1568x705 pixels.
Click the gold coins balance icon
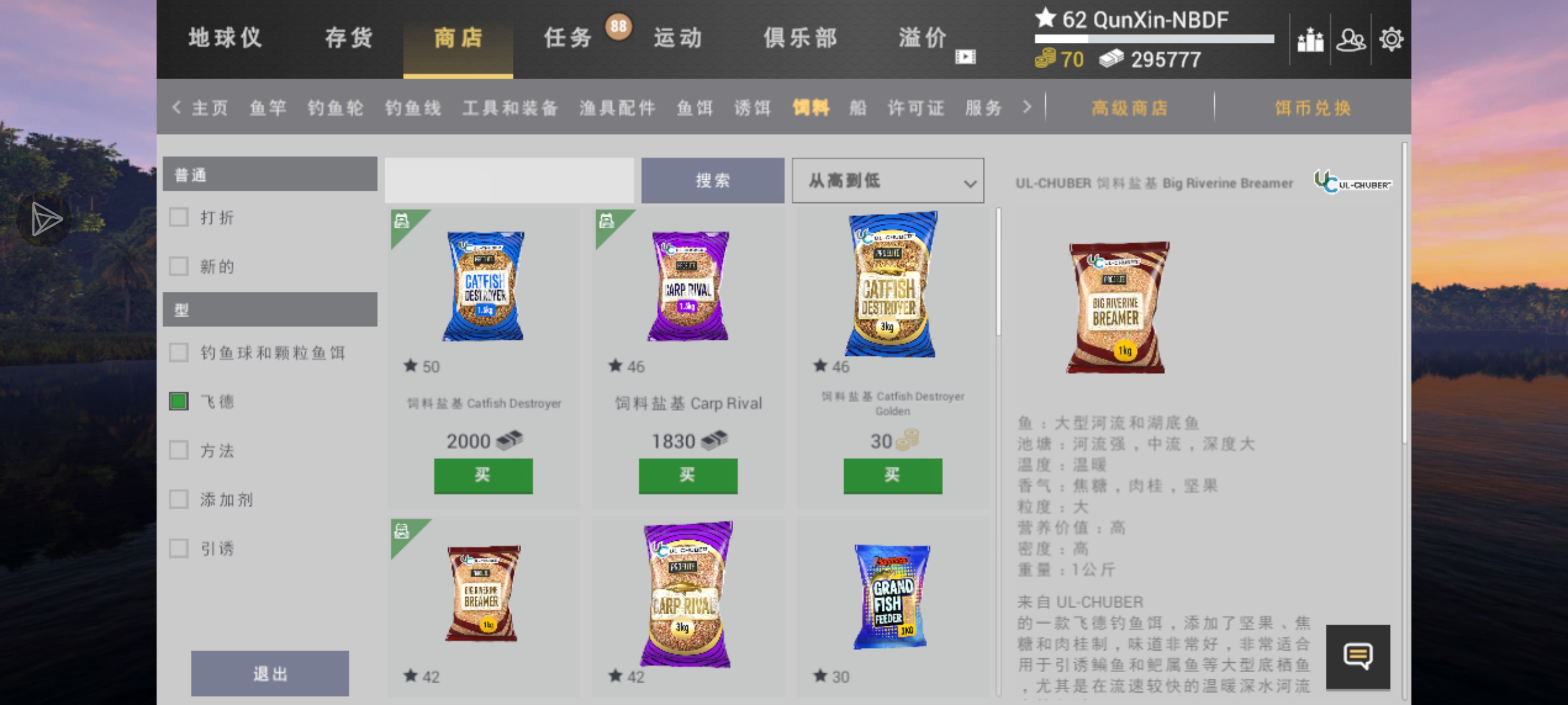pos(1045,59)
